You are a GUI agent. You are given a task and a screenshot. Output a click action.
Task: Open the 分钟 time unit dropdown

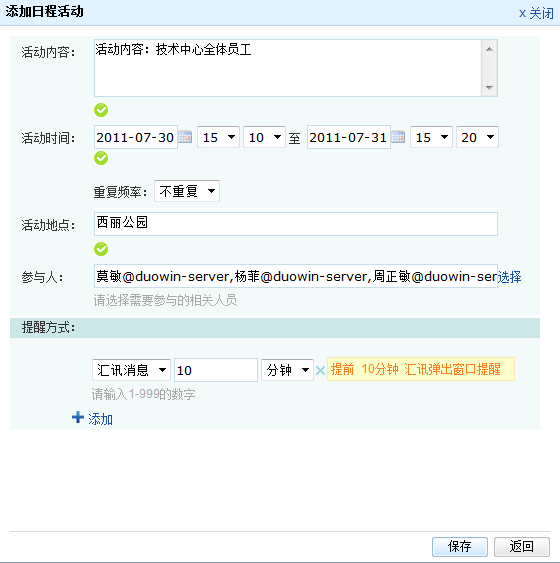287,370
